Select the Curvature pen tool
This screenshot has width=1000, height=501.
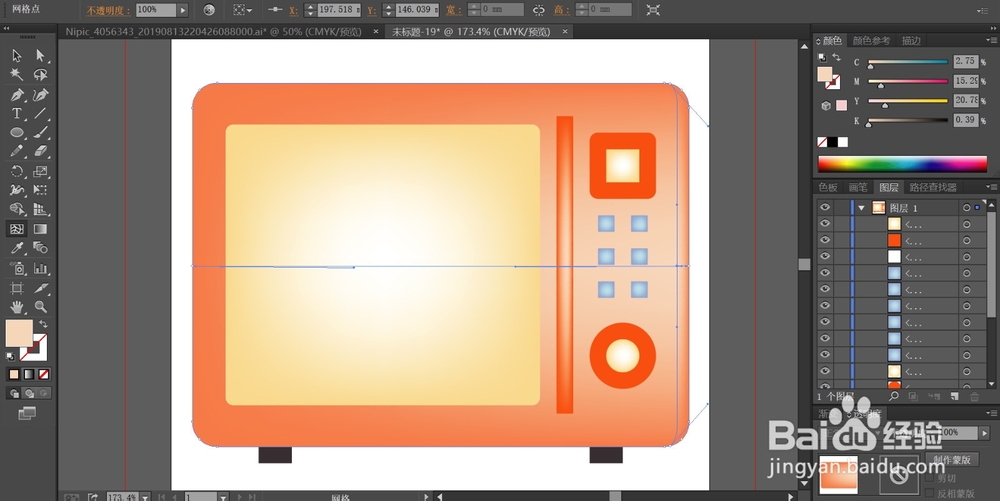(x=41, y=95)
